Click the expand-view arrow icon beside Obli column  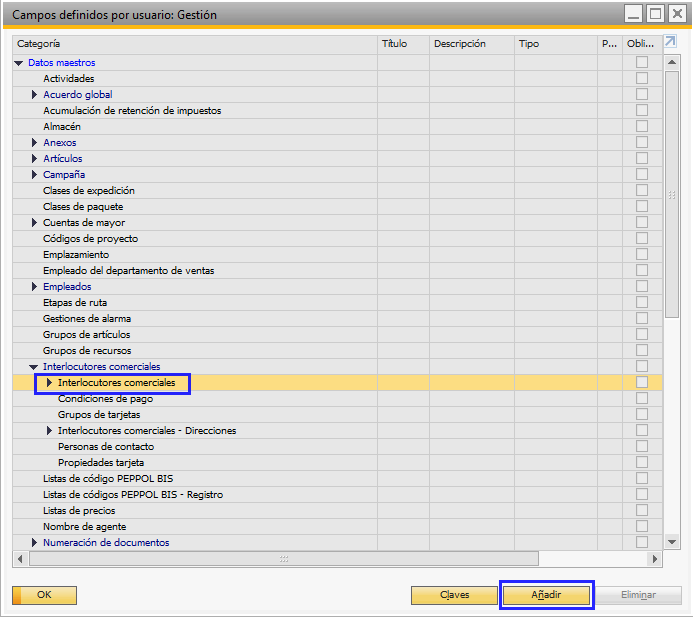click(670, 42)
